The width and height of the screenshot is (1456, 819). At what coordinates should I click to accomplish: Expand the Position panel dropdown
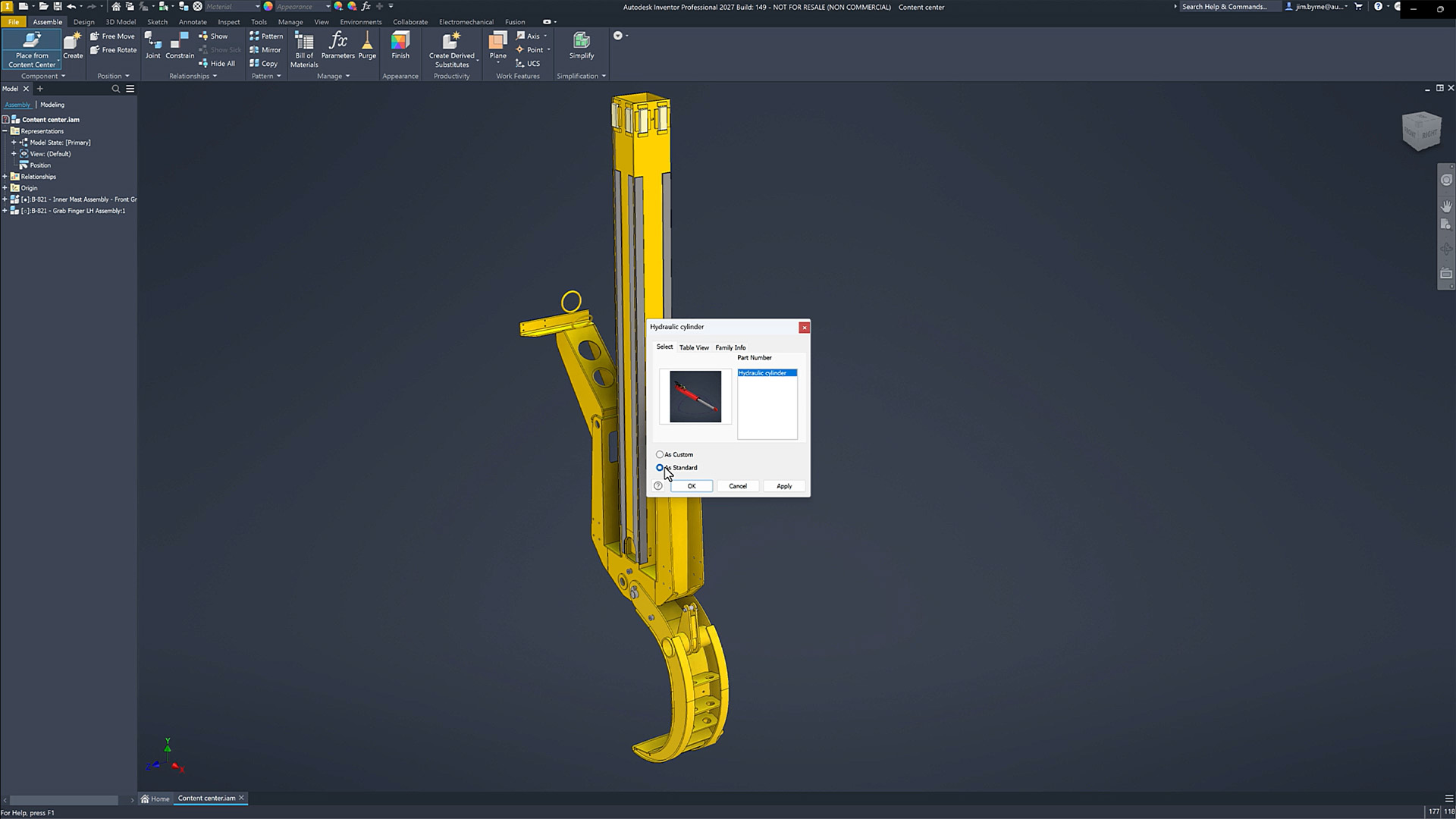tap(114, 76)
